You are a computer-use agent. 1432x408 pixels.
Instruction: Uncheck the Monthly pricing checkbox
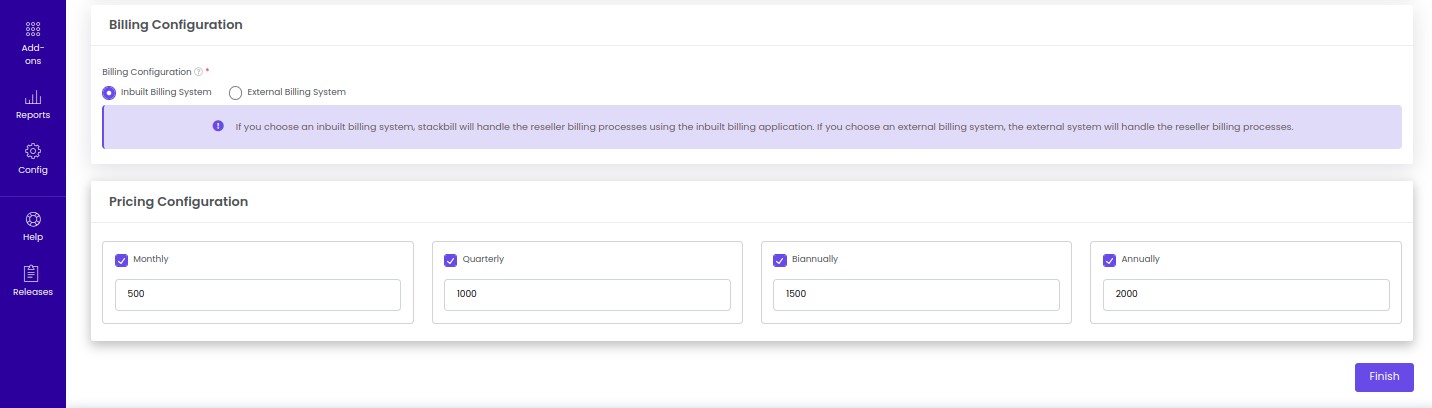[122, 260]
